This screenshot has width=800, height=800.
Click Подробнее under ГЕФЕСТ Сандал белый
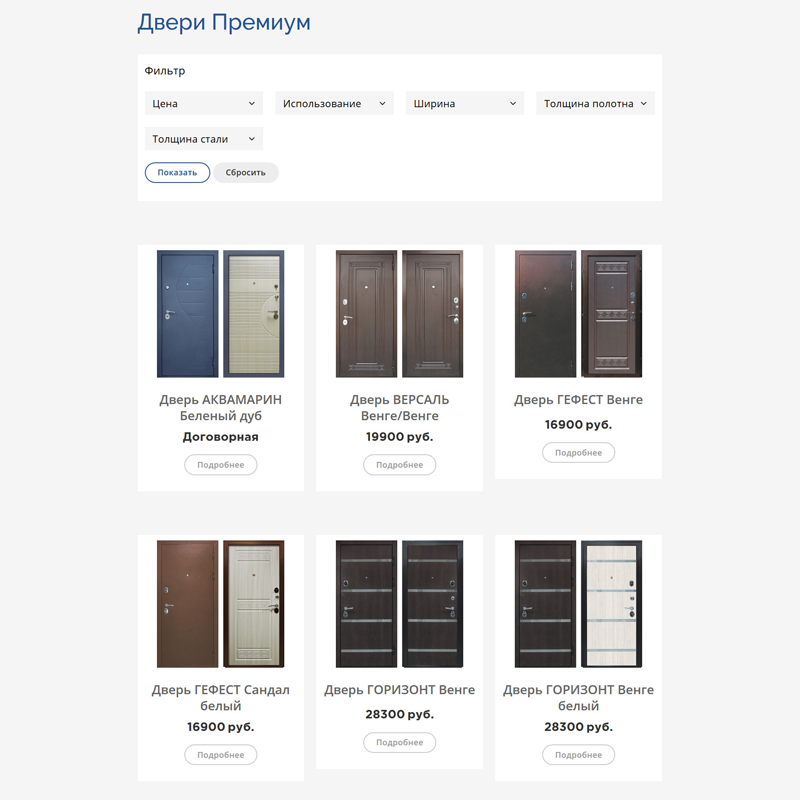tap(220, 755)
